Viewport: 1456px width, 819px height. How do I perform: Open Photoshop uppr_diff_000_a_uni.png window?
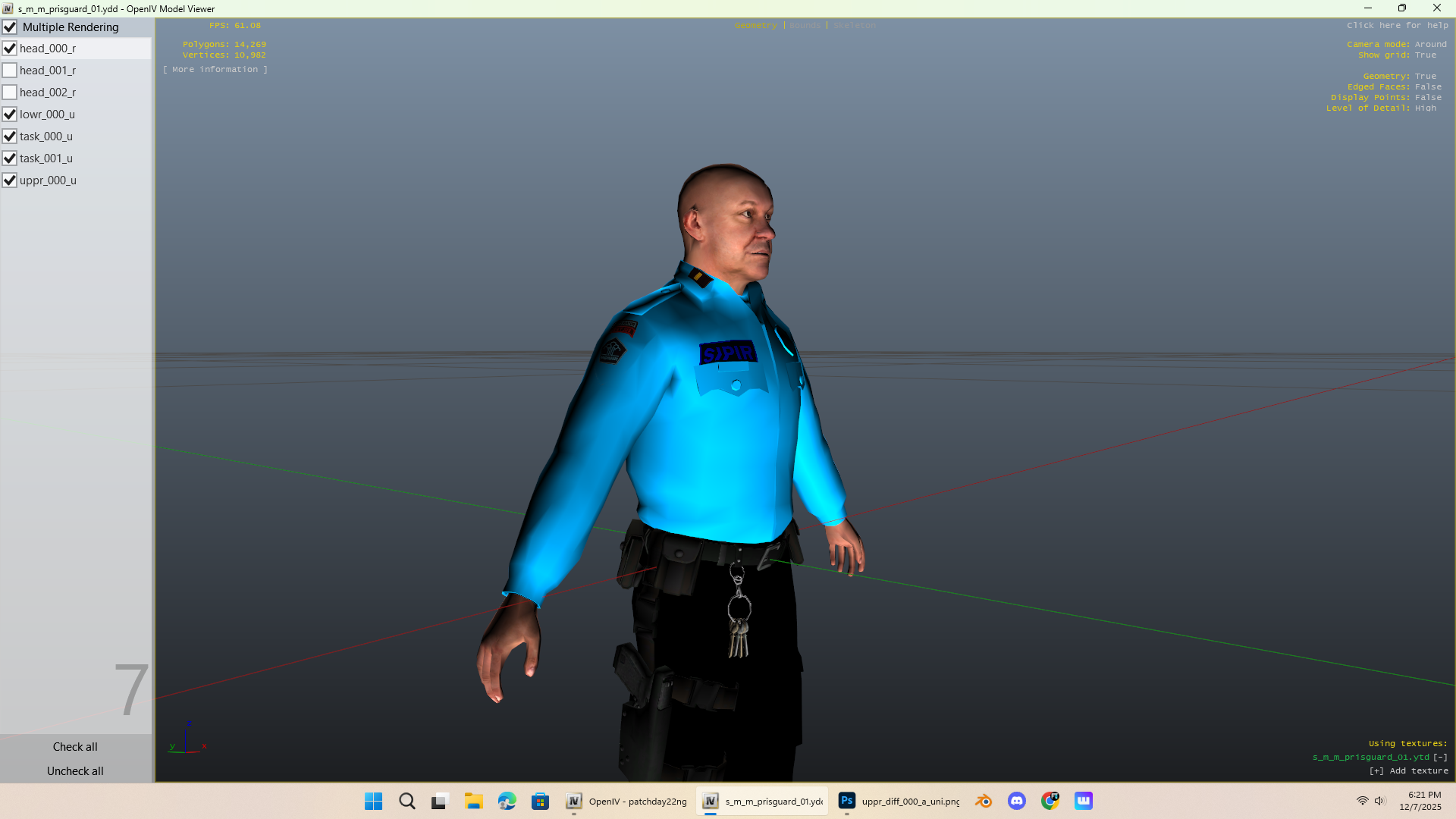point(899,801)
